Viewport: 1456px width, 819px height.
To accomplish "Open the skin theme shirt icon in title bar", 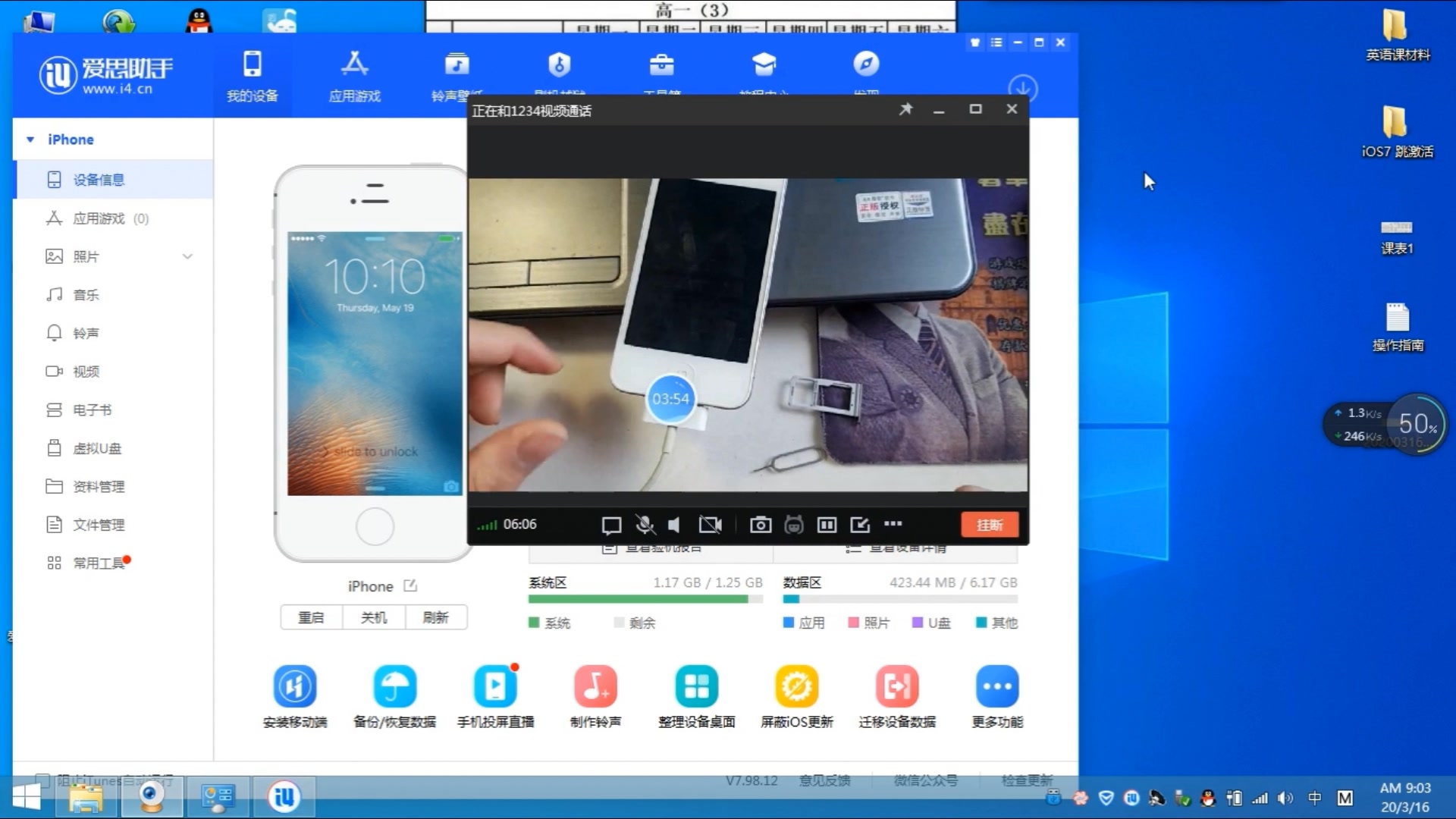I will (x=975, y=42).
